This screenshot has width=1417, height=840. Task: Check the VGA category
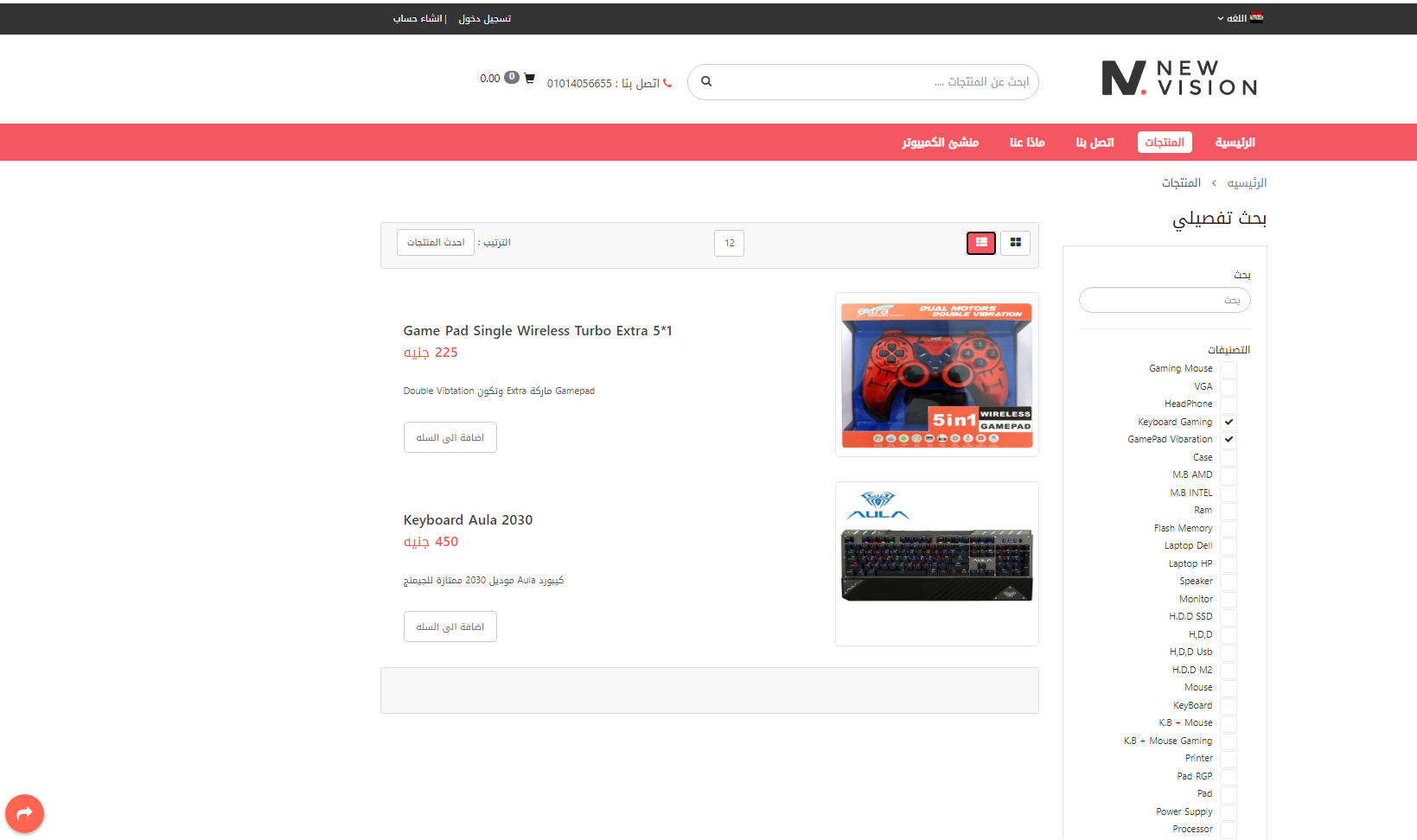click(x=1229, y=387)
